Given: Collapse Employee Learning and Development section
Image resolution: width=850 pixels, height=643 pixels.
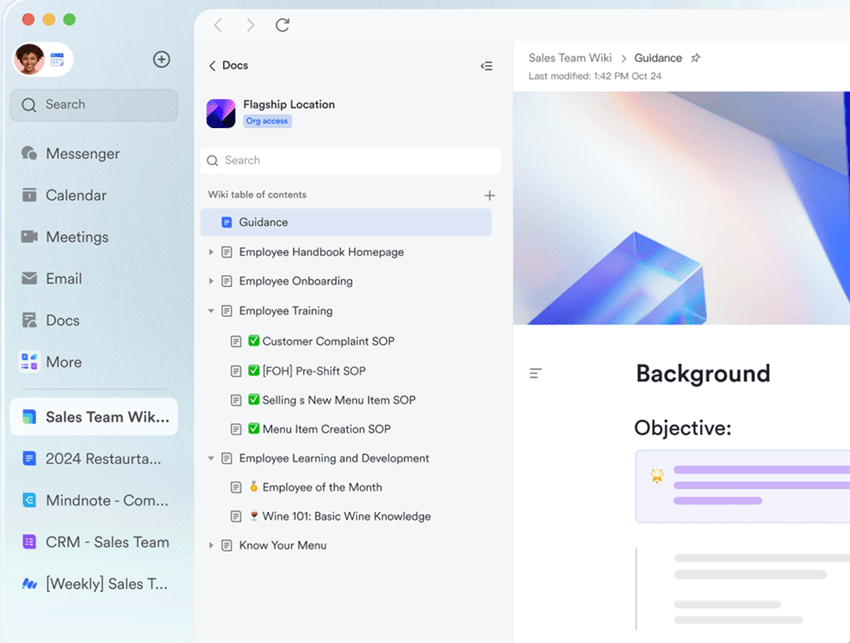Looking at the screenshot, I should [x=211, y=458].
